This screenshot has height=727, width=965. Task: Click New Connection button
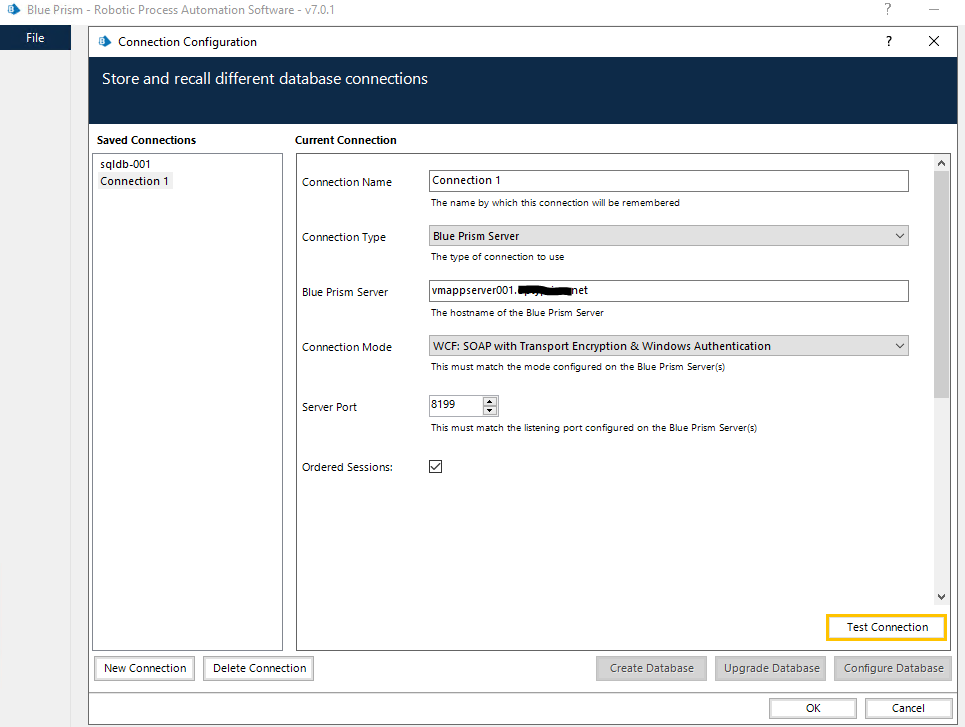pos(145,669)
